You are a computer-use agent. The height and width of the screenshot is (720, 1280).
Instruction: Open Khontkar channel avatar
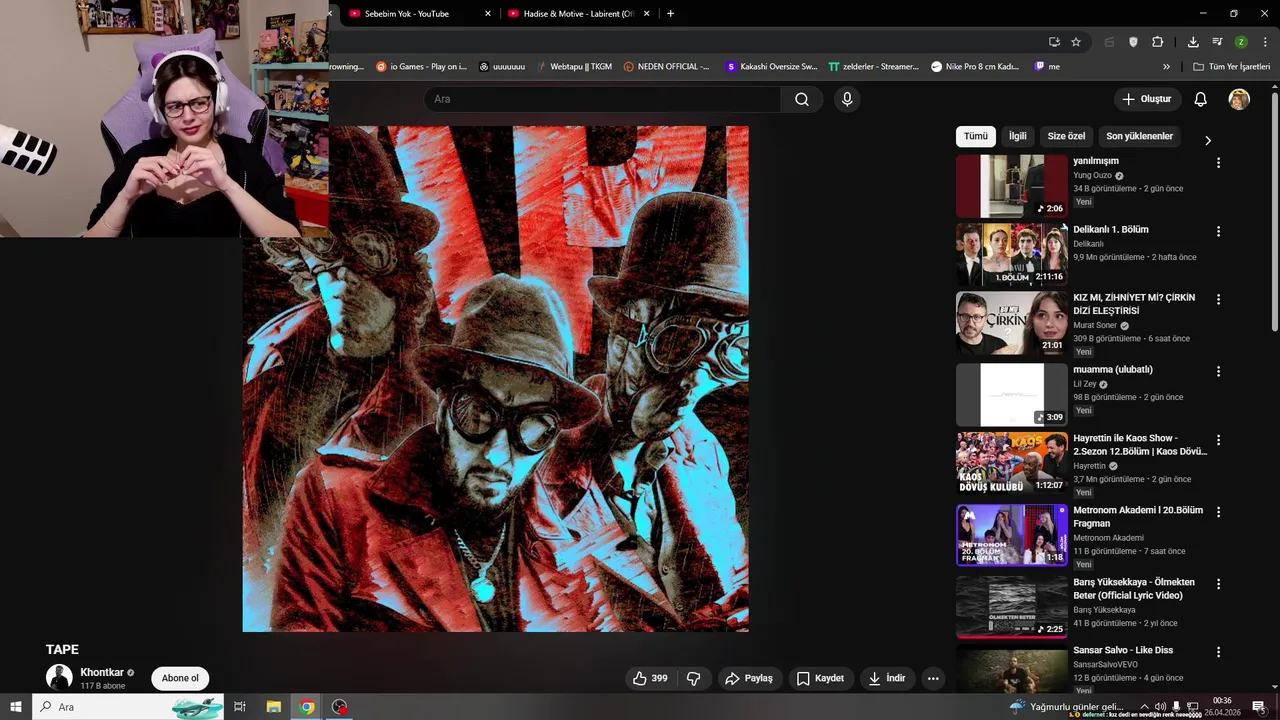(59, 677)
